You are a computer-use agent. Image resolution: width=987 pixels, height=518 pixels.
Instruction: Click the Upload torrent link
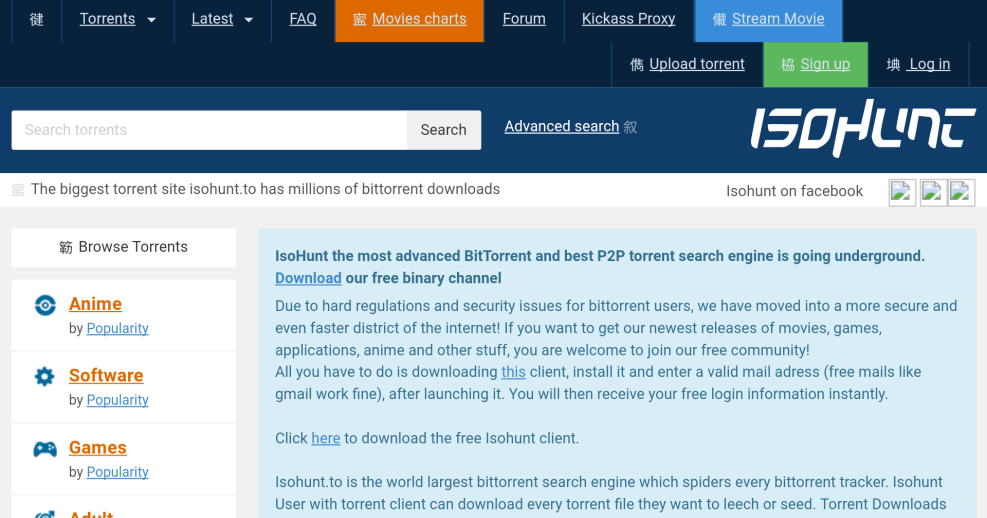(697, 64)
